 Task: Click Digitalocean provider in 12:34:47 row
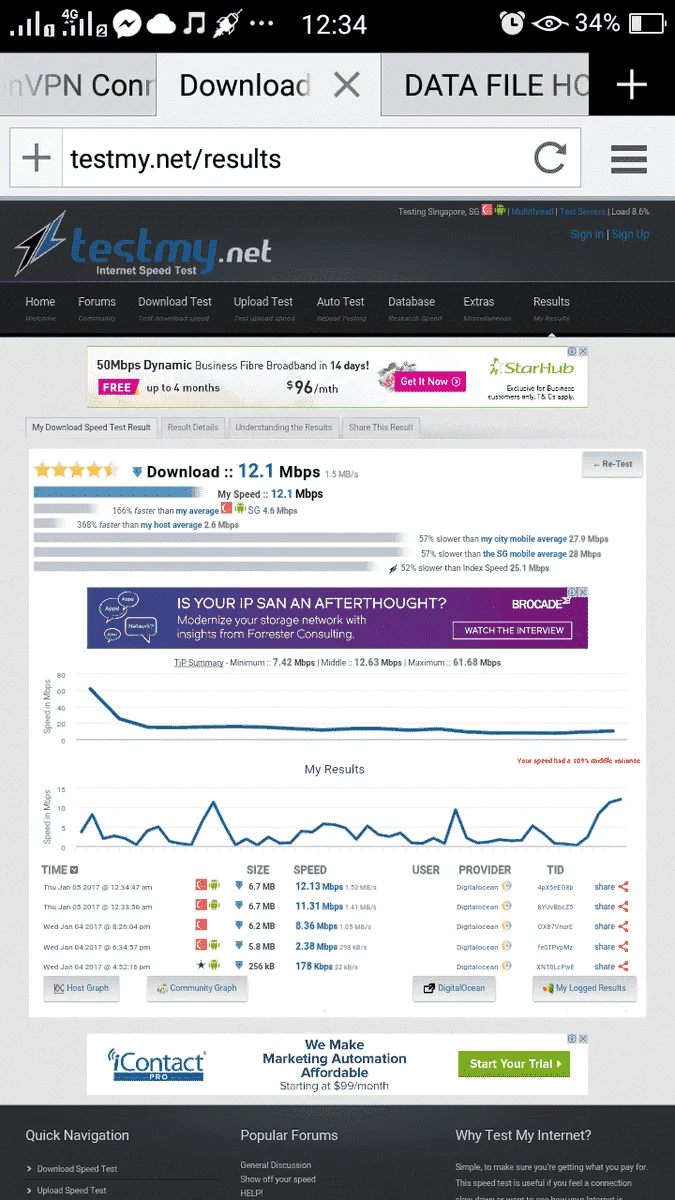477,887
